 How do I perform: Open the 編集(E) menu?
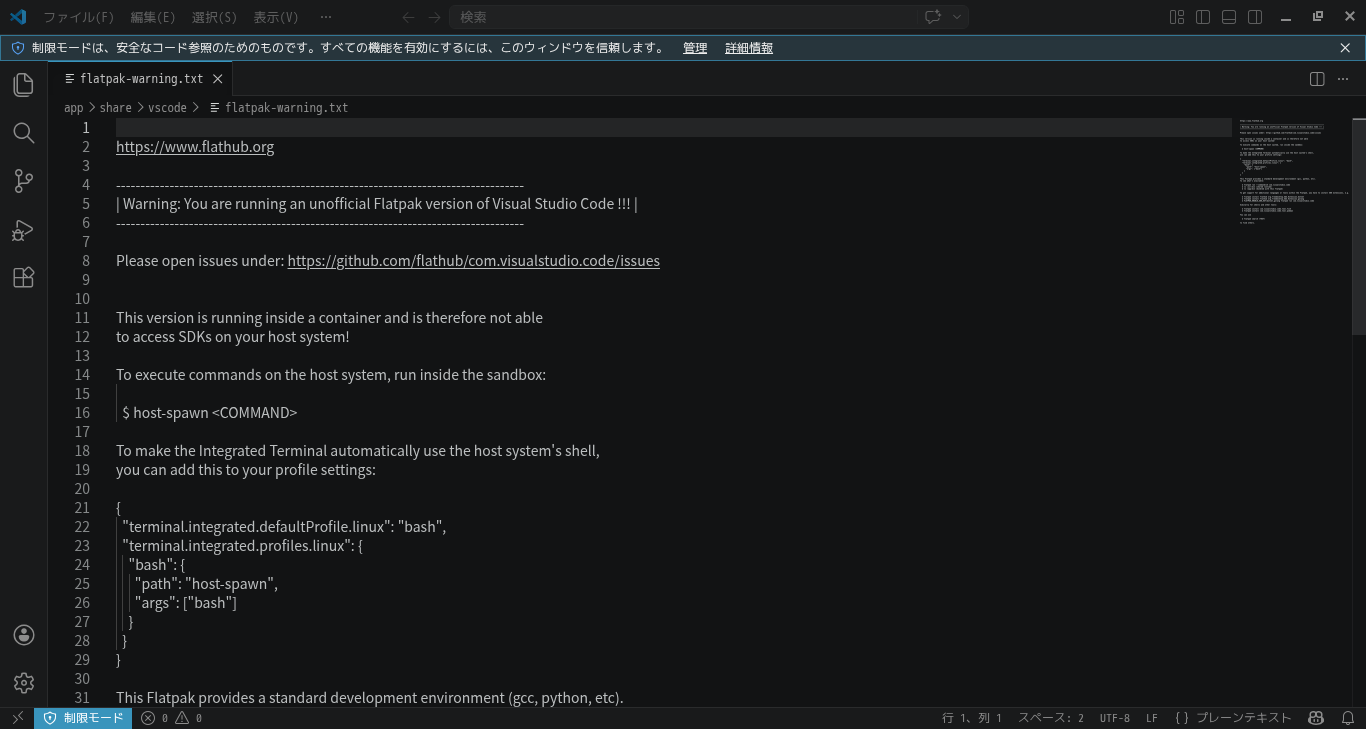[x=152, y=17]
